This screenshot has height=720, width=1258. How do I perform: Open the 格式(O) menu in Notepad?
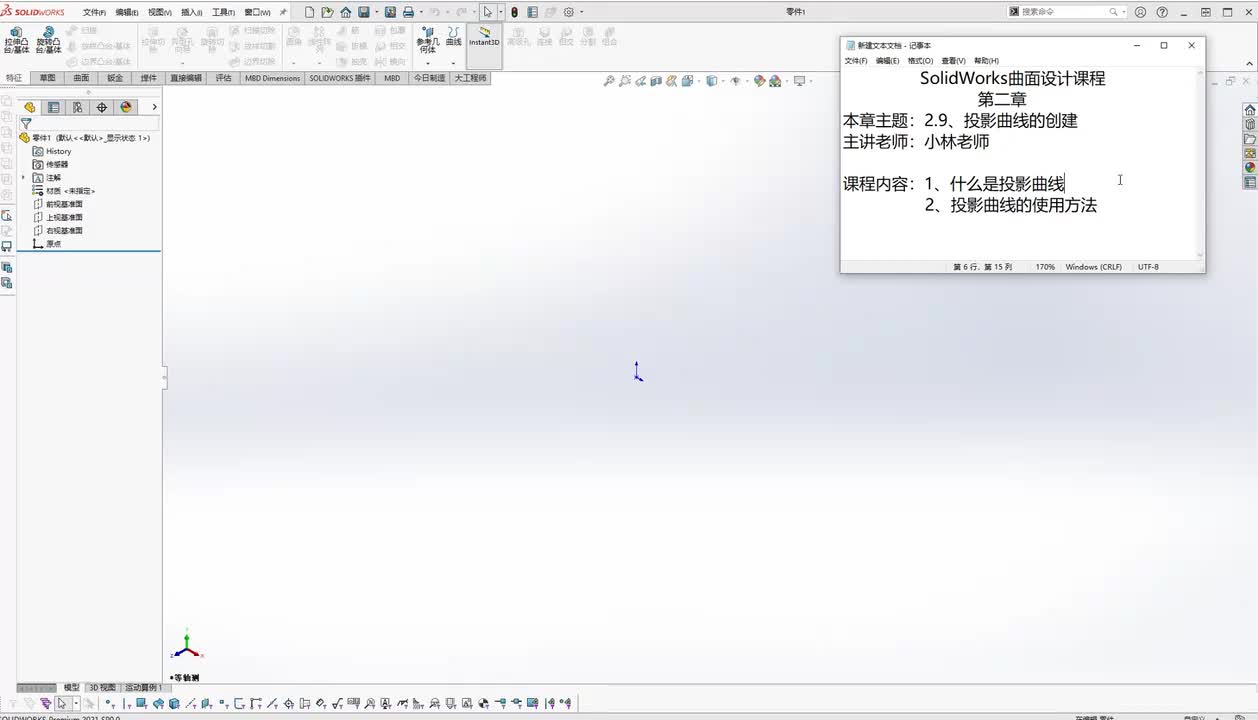point(920,61)
